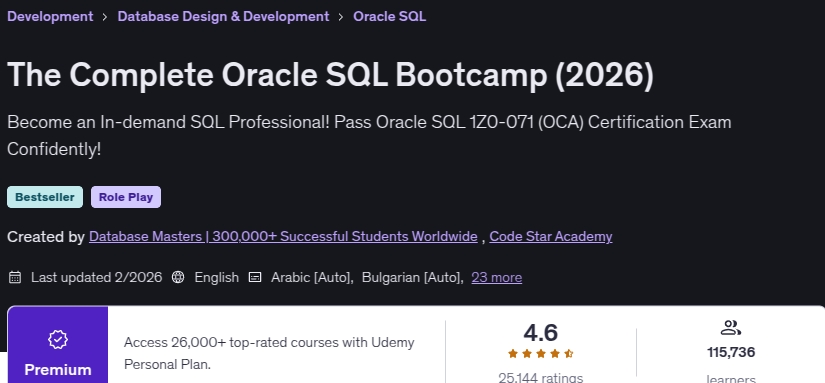Click the Premium badge checkmark icon
825x383 pixels.
(58, 339)
